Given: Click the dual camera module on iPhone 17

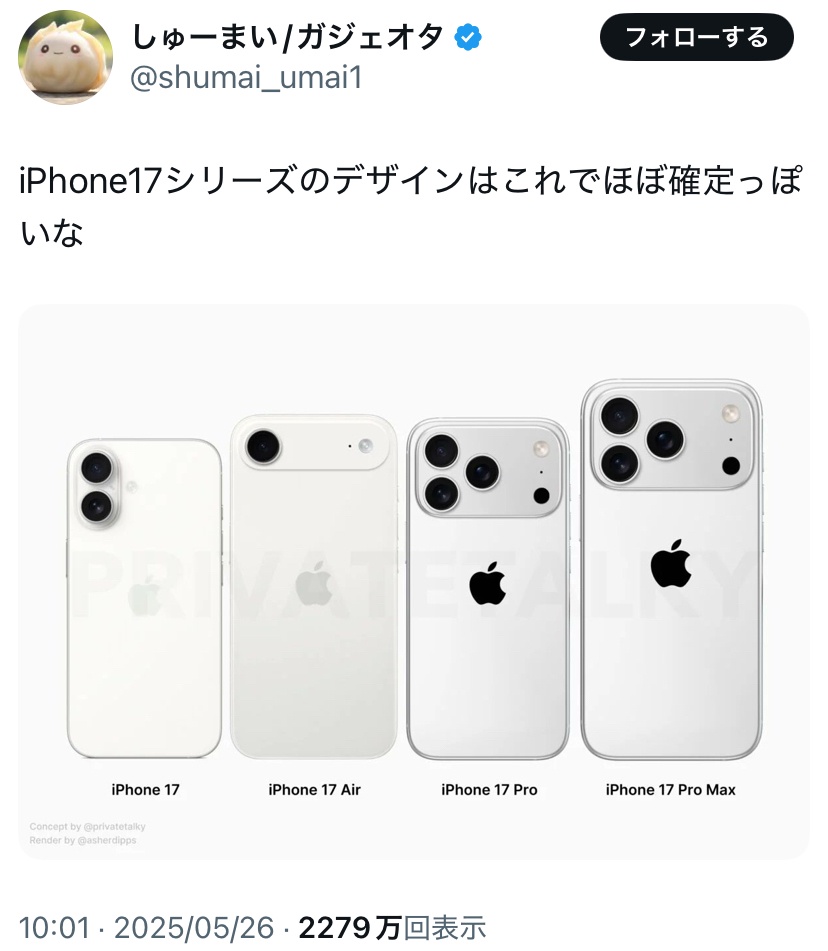Looking at the screenshot, I should 98,488.
